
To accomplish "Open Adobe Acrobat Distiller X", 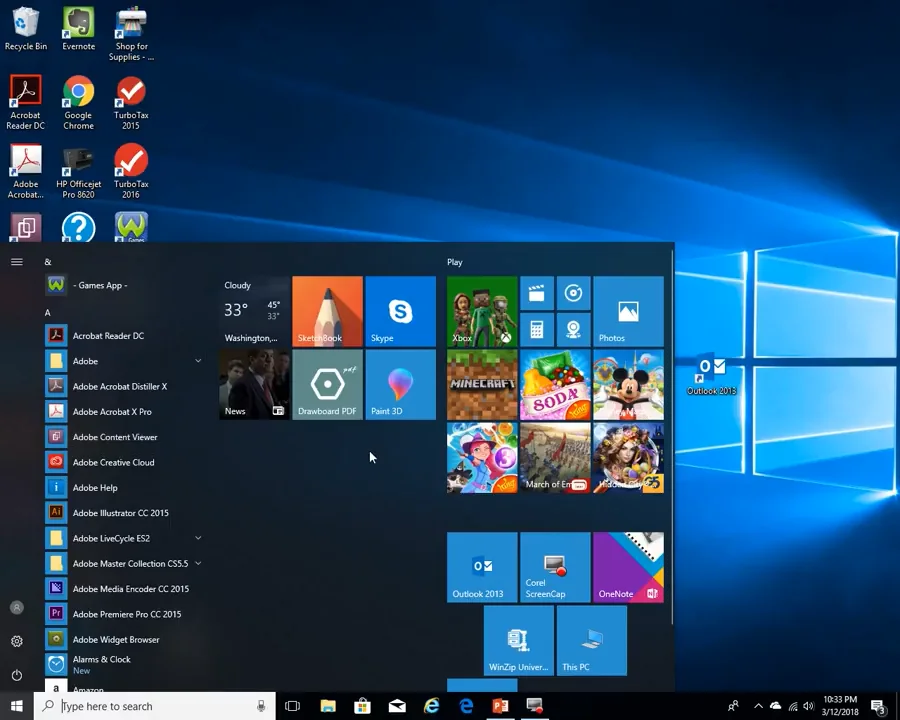I will coord(125,386).
